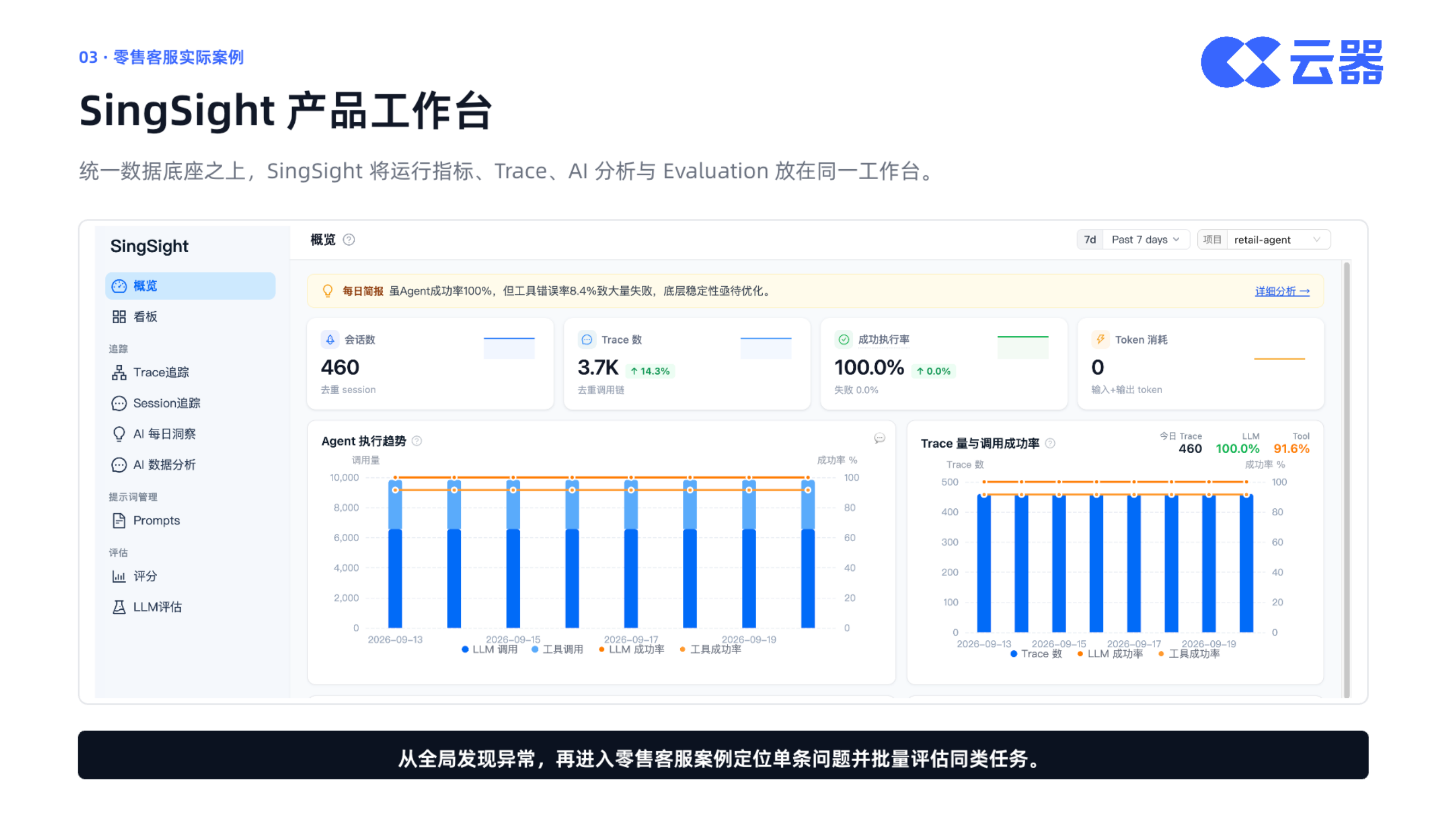The width and height of the screenshot is (1456, 819).
Task: Click the Token 消耗 lightning icon
Action: 1100,339
